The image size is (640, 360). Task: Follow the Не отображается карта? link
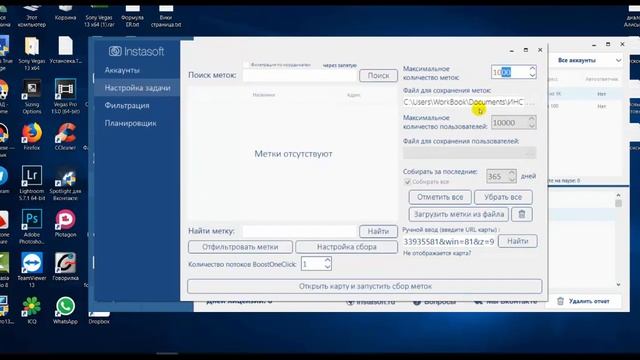(x=437, y=253)
